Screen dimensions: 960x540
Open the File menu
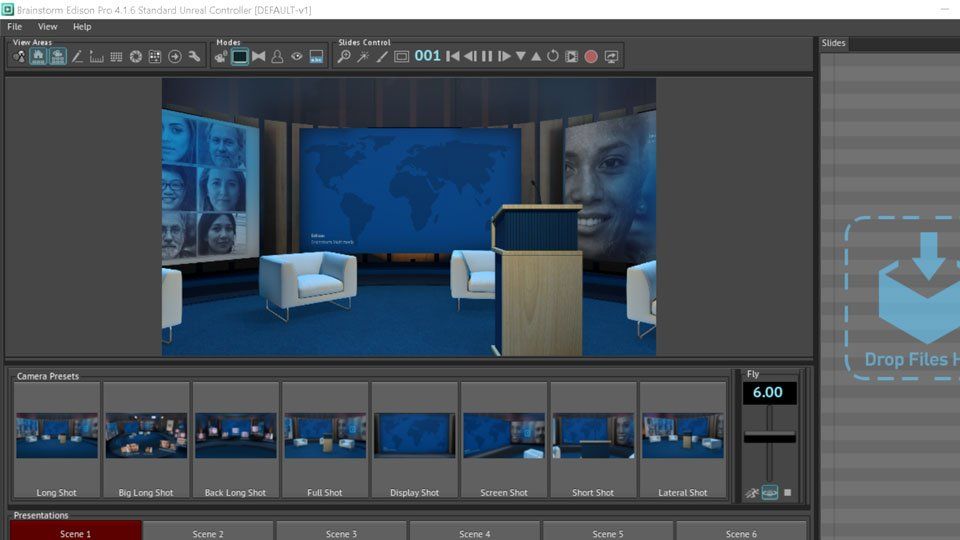coord(14,27)
